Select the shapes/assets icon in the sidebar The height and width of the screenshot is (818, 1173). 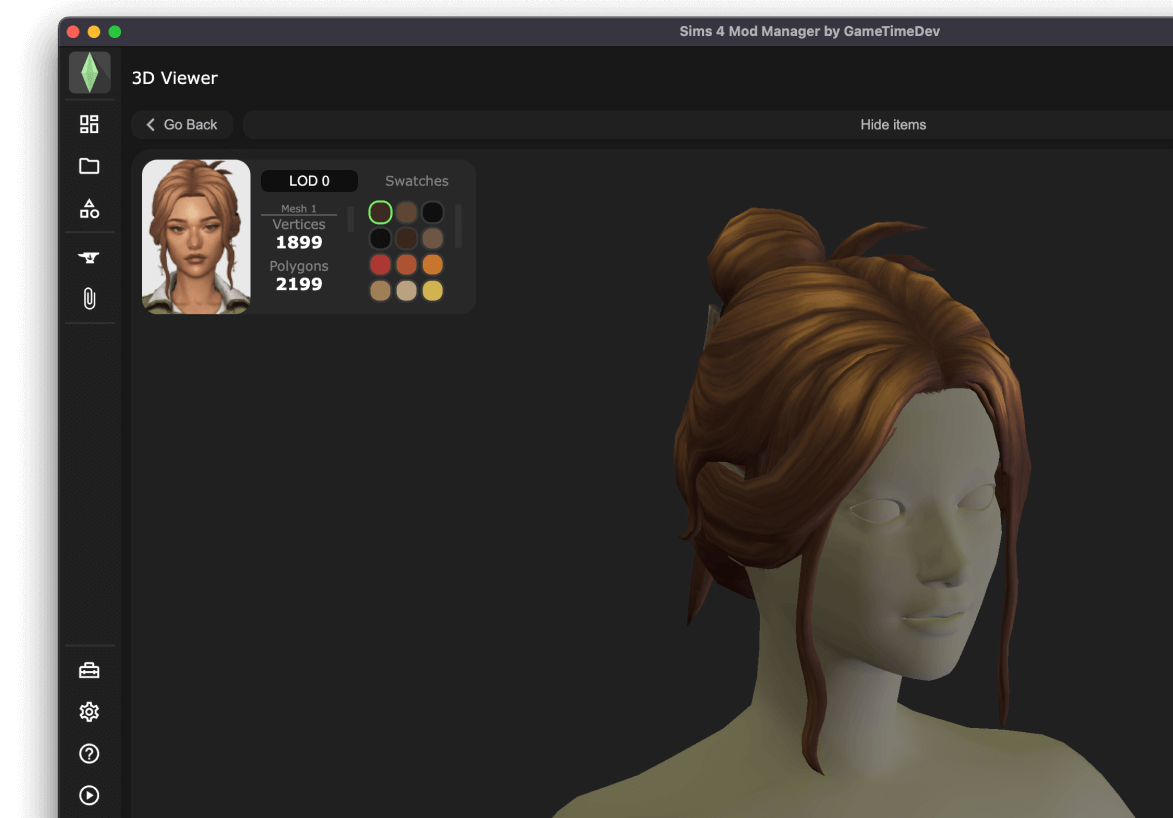click(x=89, y=209)
